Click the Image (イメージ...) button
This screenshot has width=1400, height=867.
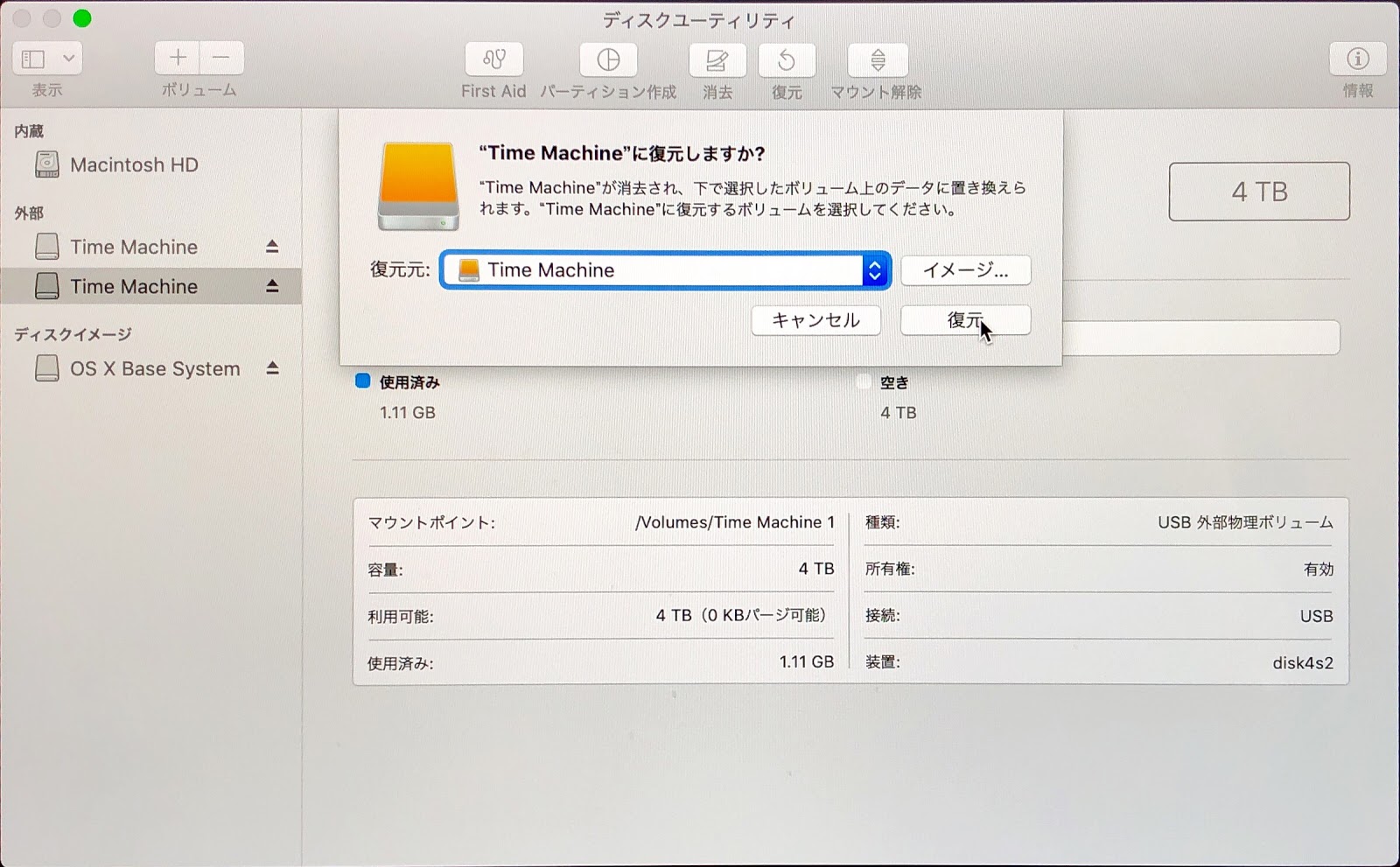click(x=965, y=269)
